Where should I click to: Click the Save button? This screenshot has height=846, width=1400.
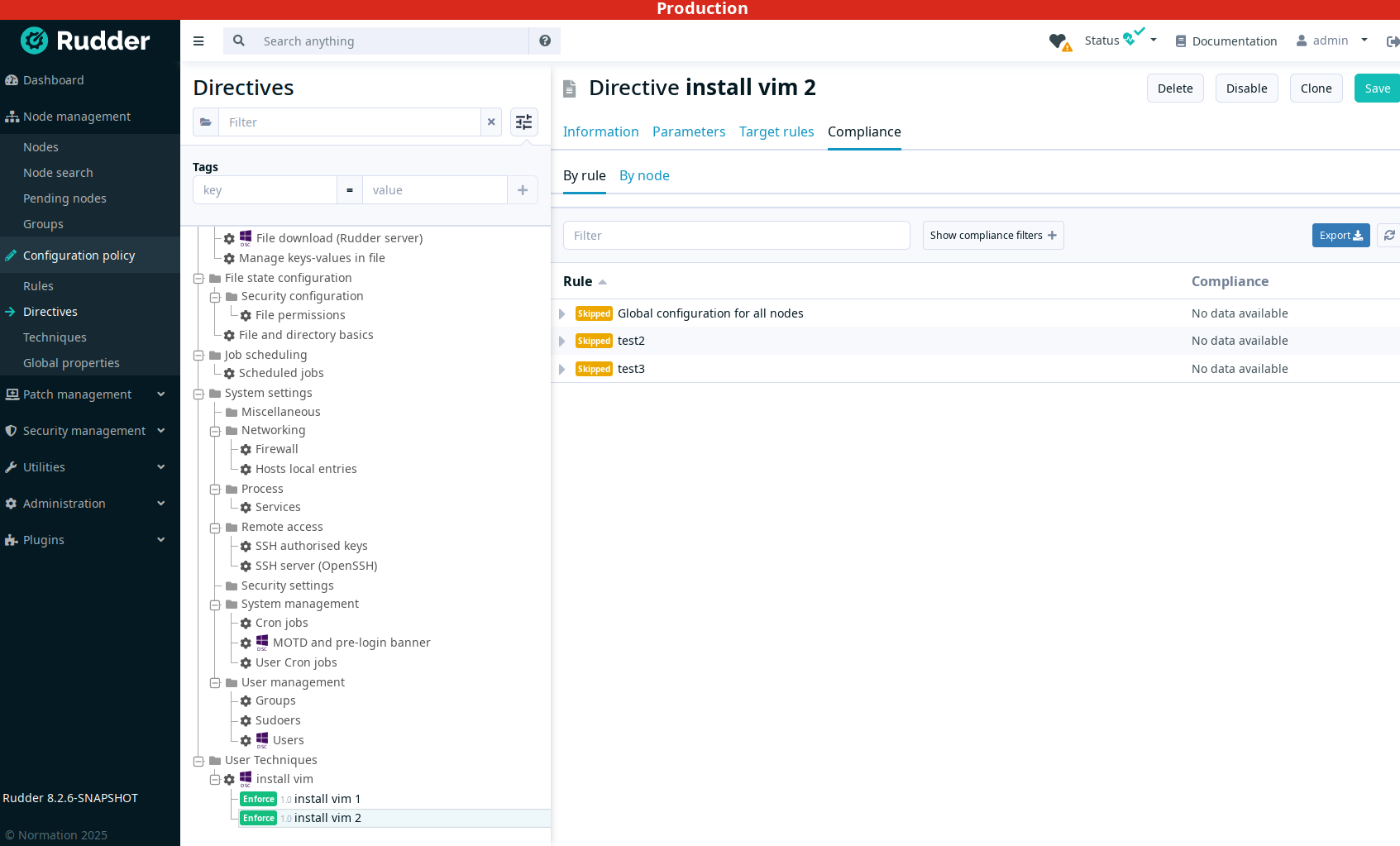point(1377,88)
